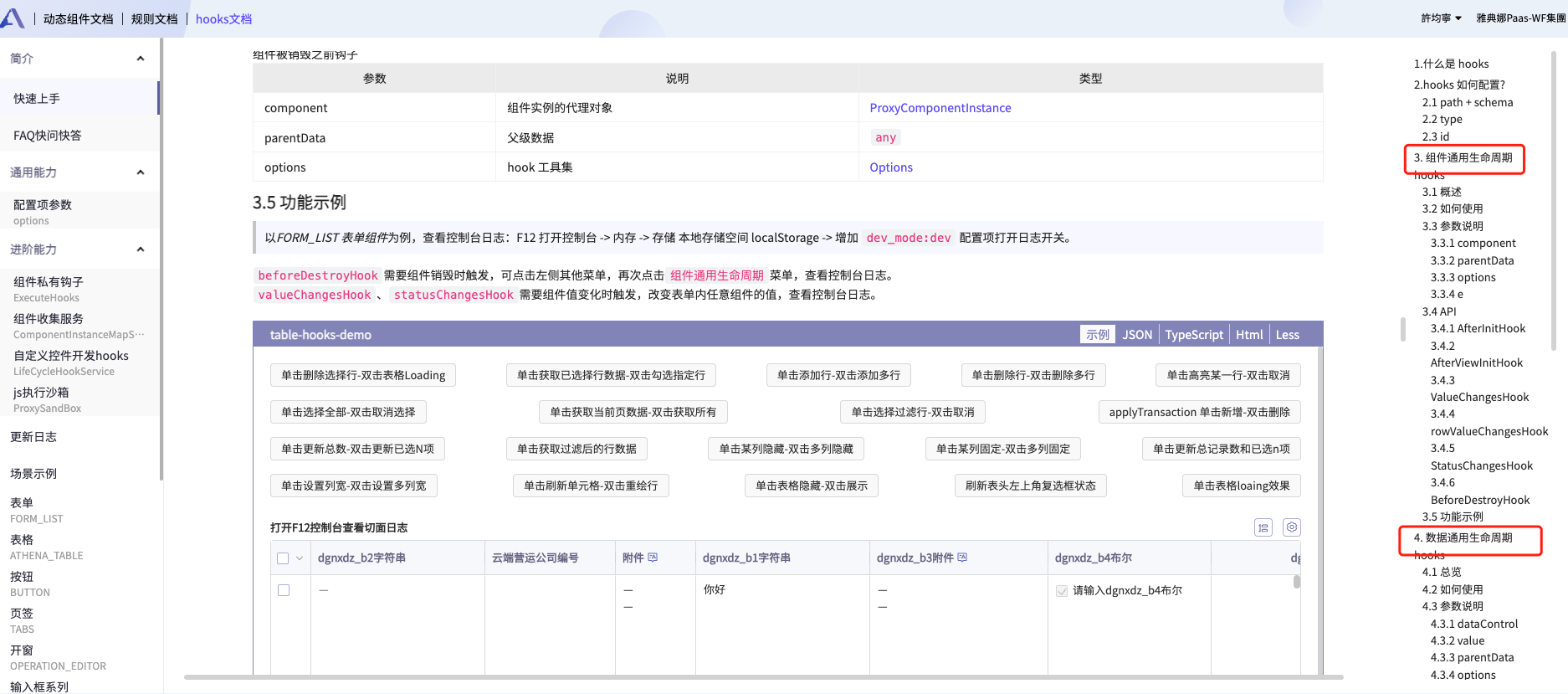Click button 单击更新总数-双击更新已选N项
The height and width of the screenshot is (694, 1568).
click(357, 449)
